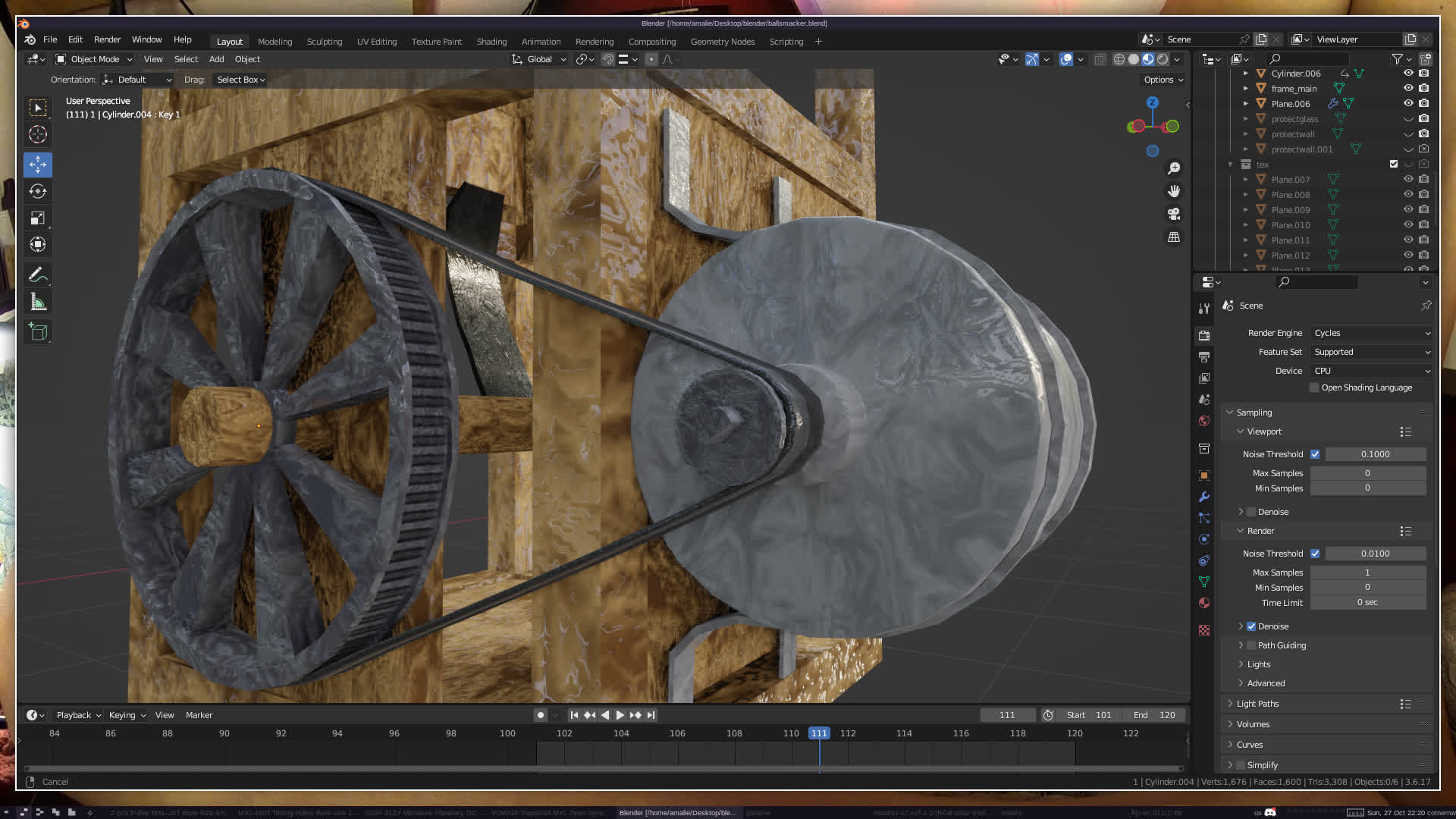This screenshot has width=1456, height=819.
Task: Open the Render Engine Cycles dropdown
Action: pos(1371,333)
